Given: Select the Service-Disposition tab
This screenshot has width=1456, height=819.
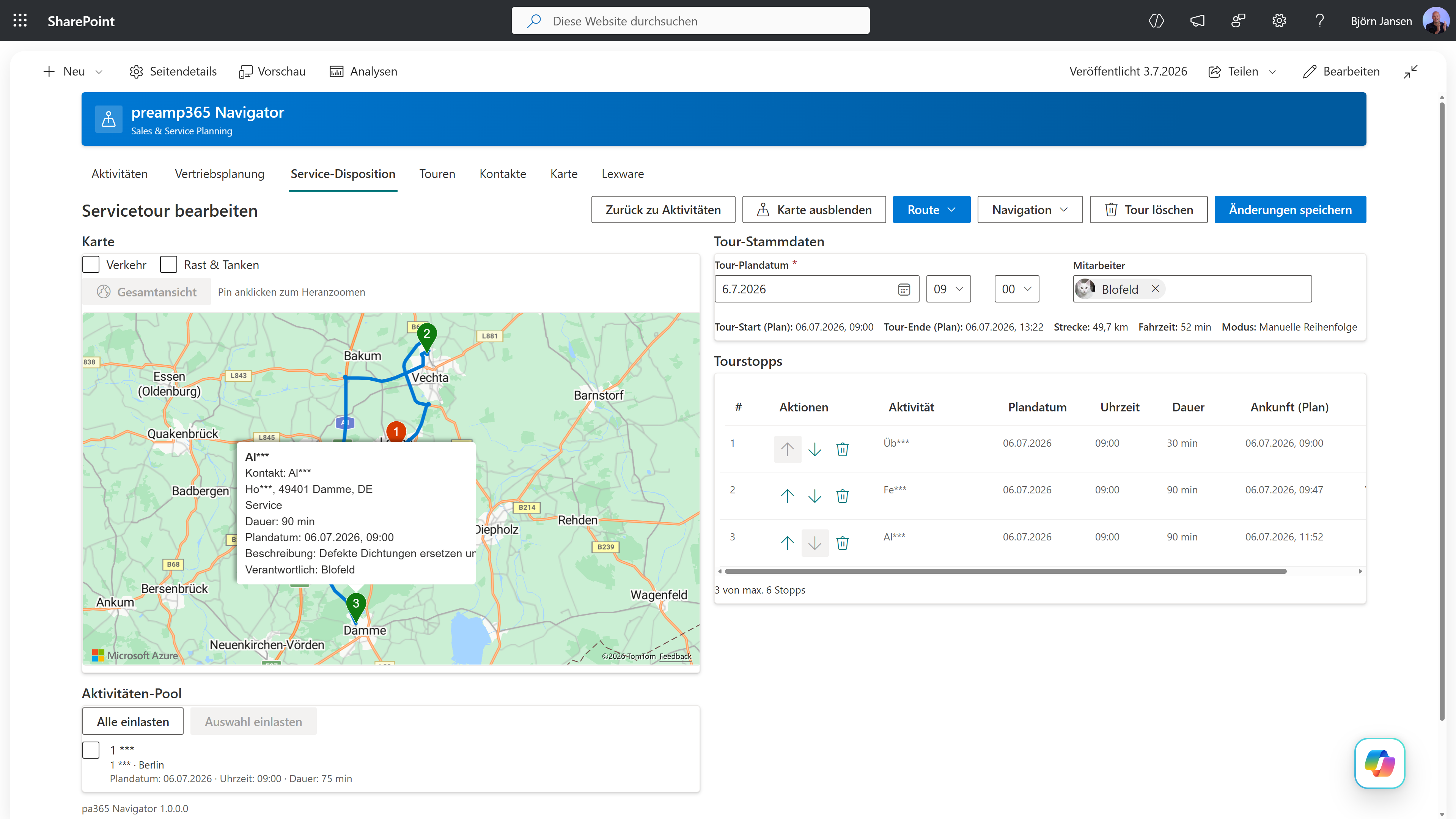Looking at the screenshot, I should [343, 174].
